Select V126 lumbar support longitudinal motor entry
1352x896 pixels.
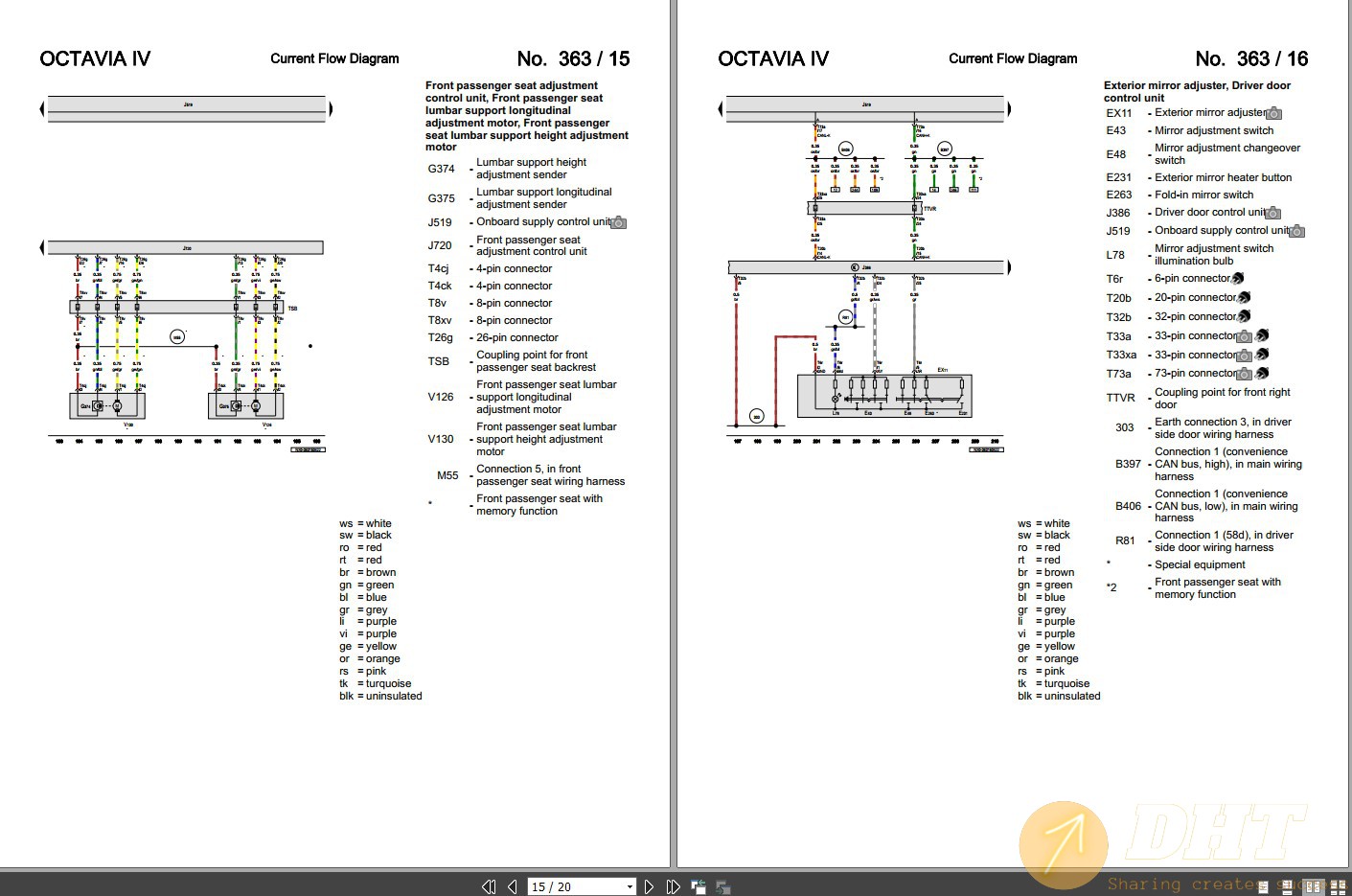[522, 397]
